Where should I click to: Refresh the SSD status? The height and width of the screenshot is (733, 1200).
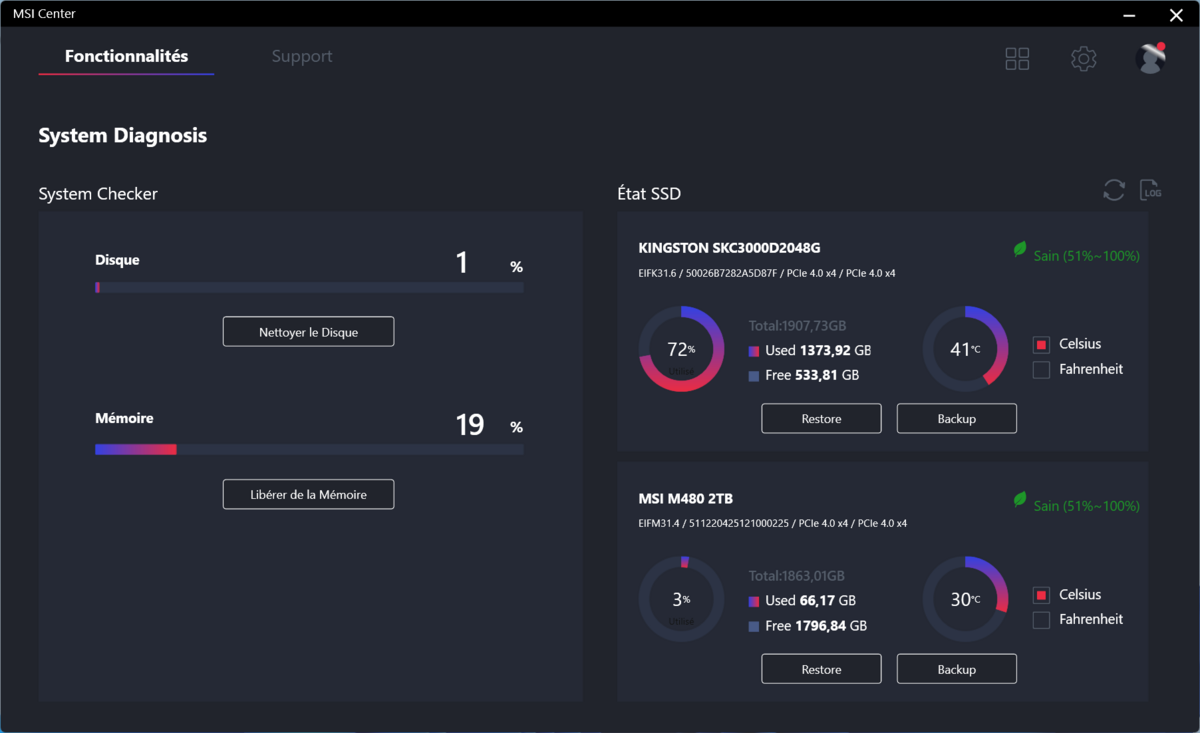point(1114,190)
